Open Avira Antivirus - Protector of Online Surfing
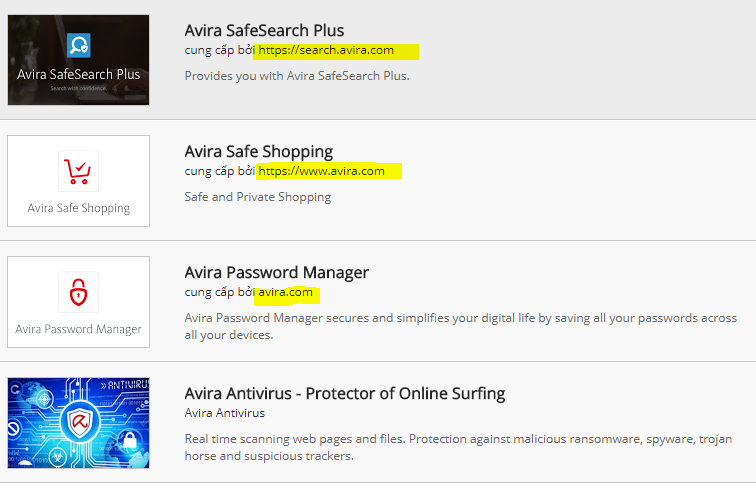Screen dimensions: 756x485 [x=345, y=393]
